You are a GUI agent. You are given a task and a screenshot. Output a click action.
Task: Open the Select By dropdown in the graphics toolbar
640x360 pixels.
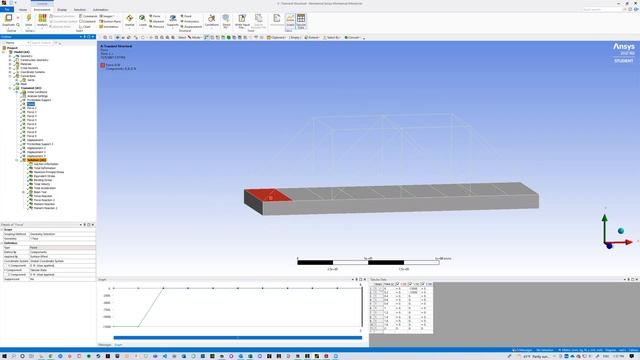pyautogui.click(x=332, y=38)
